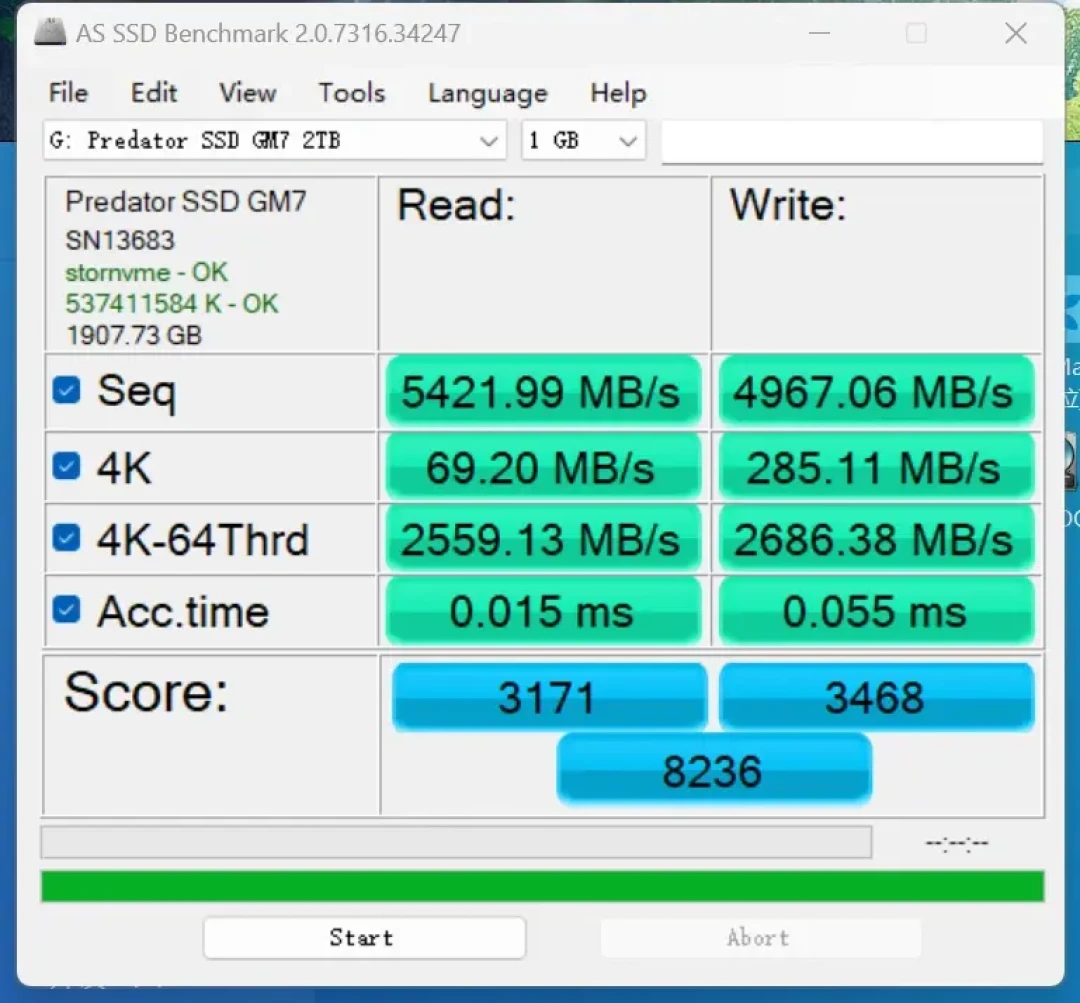
Task: Open the Tools menu
Action: pos(351,93)
